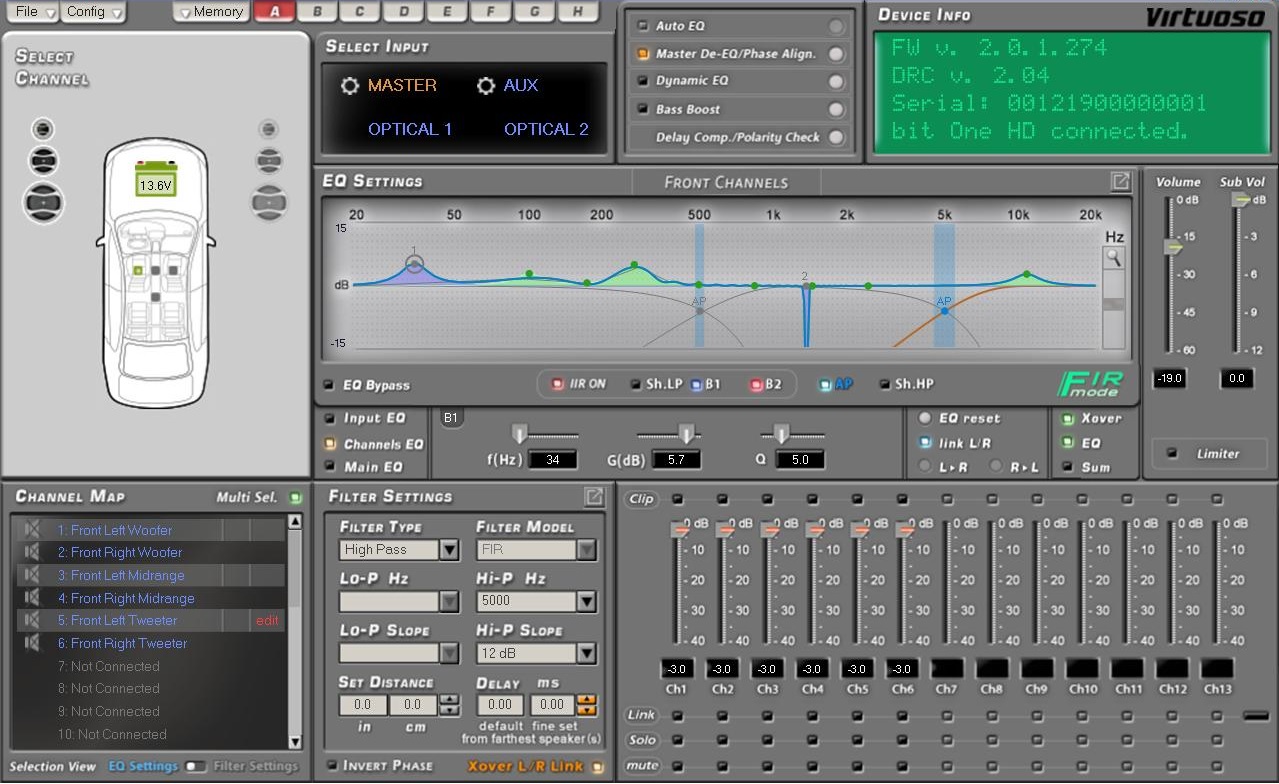
Task: Switch to memory preset B tab
Action: pos(317,12)
